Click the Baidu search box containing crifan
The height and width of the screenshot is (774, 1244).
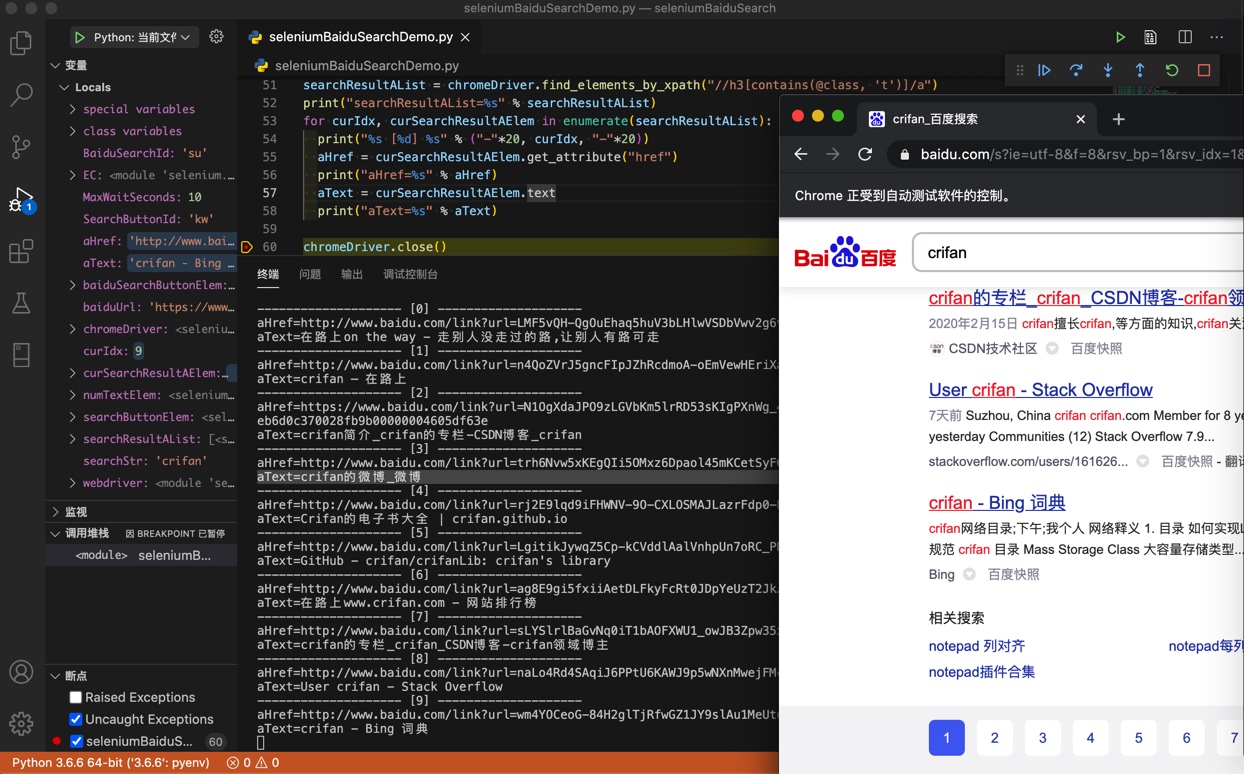coord(1078,253)
